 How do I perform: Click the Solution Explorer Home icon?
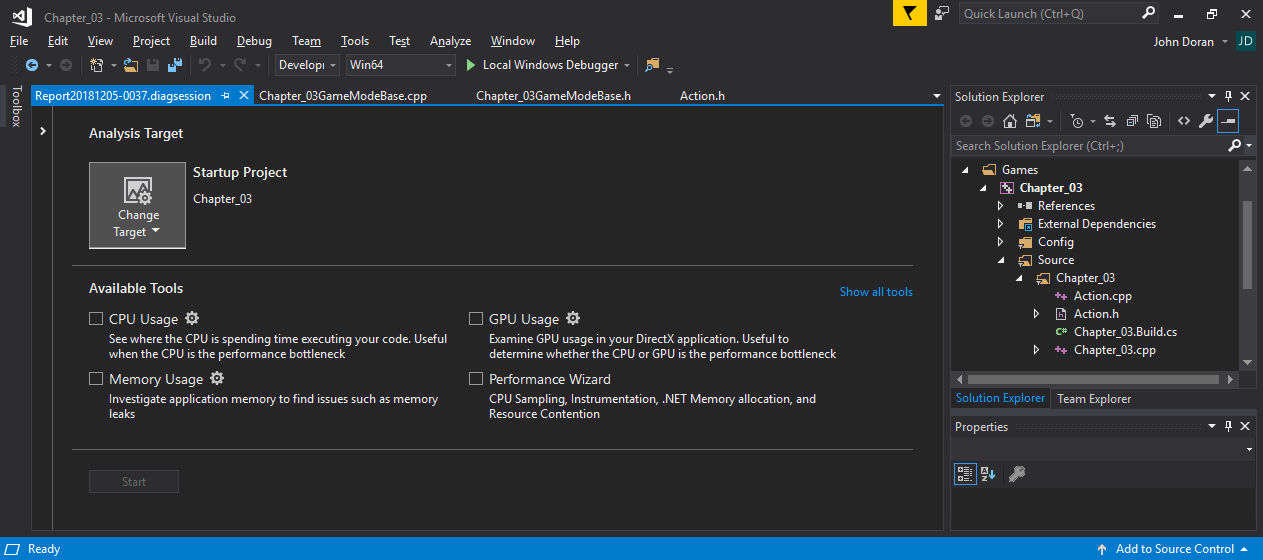coord(1010,121)
